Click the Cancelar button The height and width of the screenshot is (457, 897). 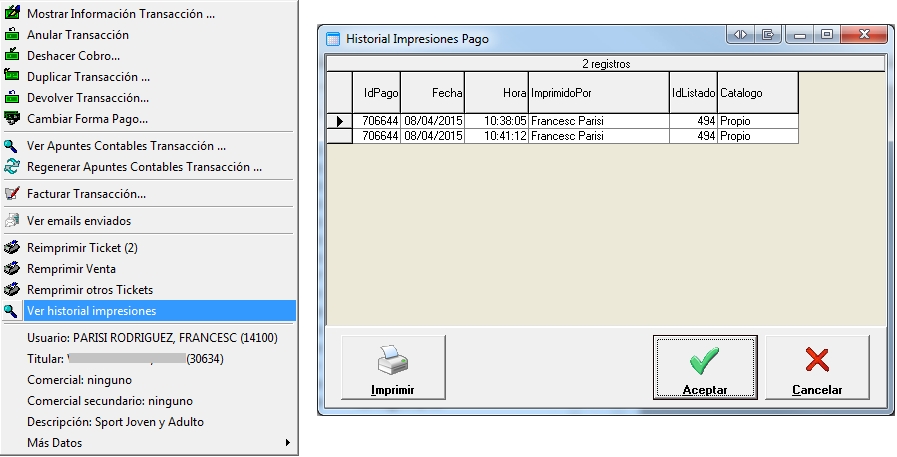817,367
